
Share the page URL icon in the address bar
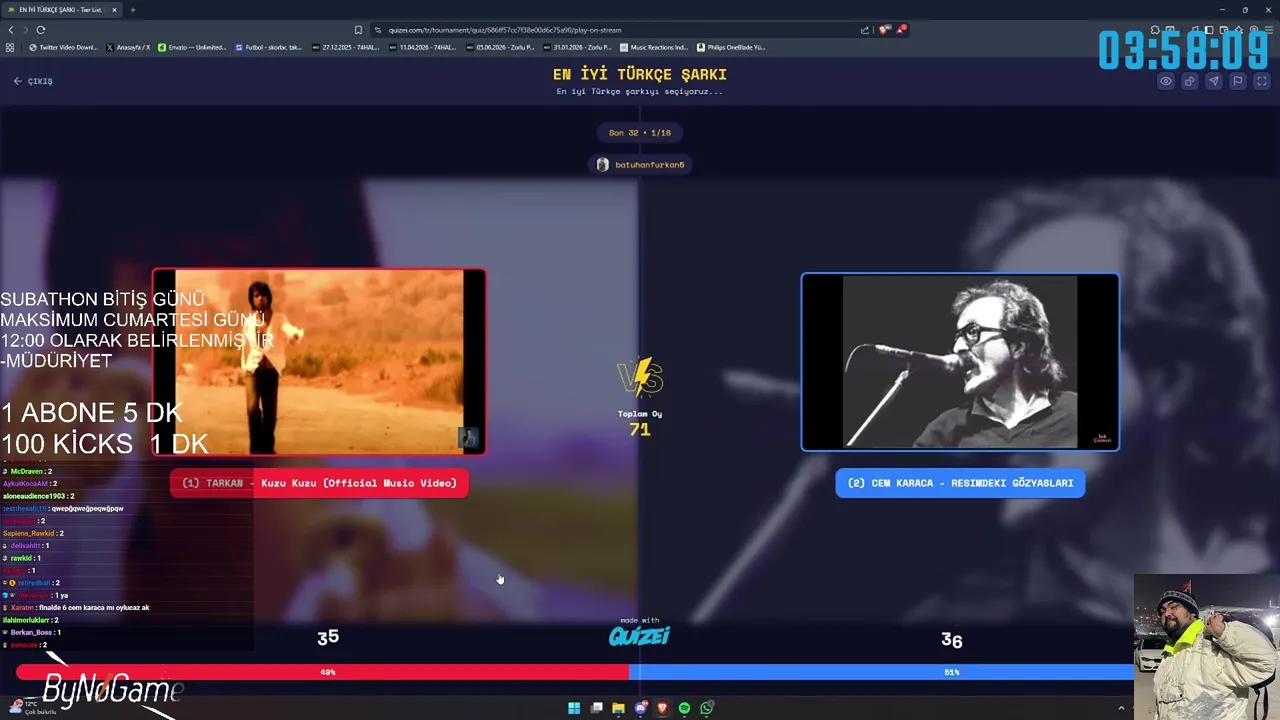(x=865, y=30)
